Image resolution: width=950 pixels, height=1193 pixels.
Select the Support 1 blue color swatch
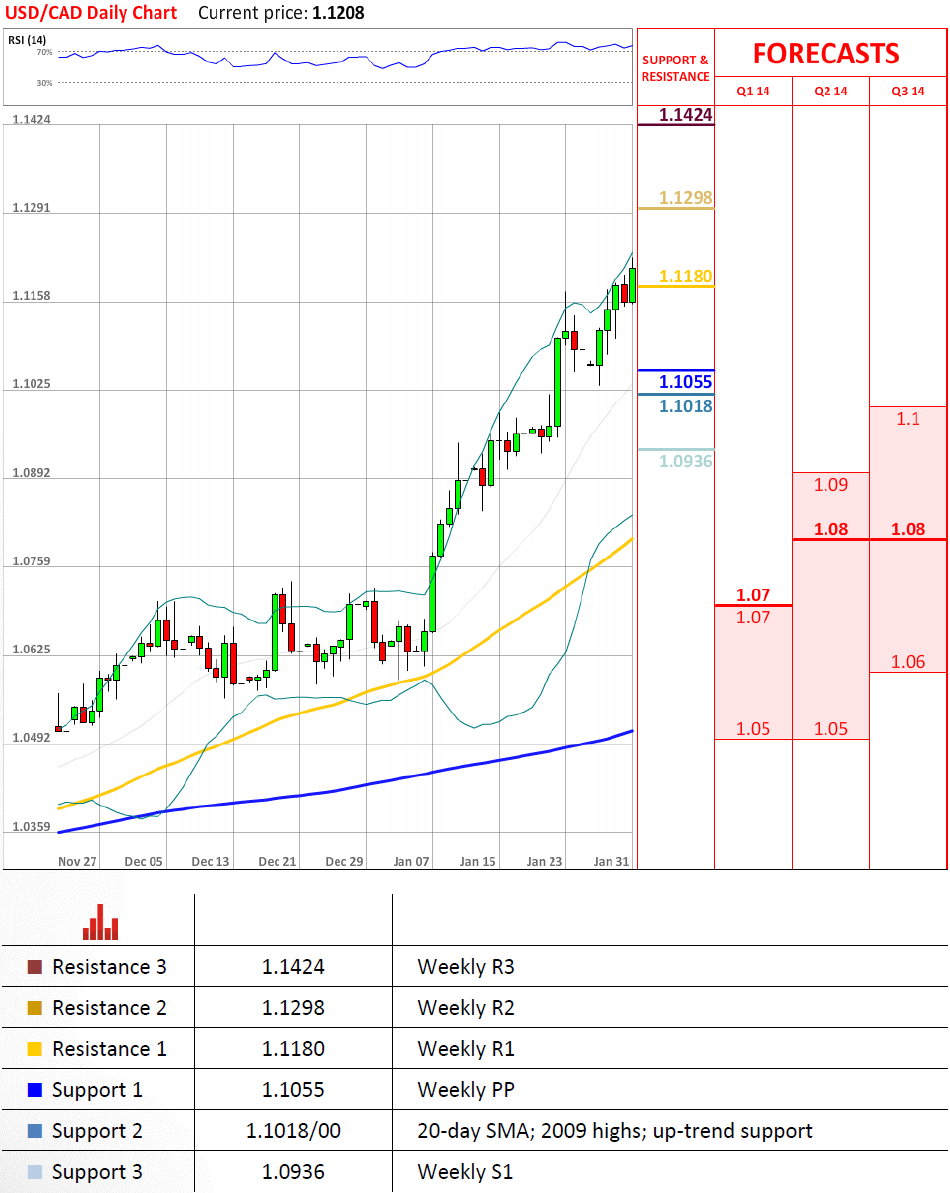tap(35, 1090)
